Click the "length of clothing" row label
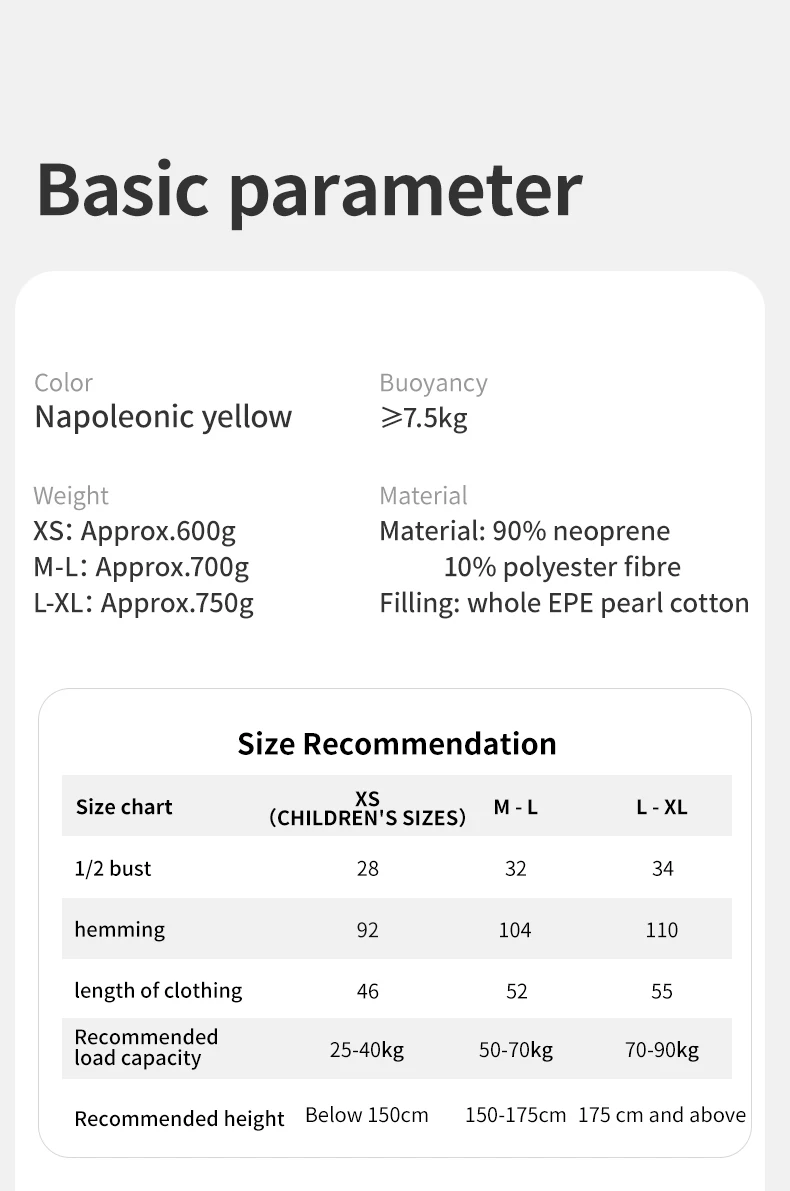Screen dimensions: 790x1191 158,990
